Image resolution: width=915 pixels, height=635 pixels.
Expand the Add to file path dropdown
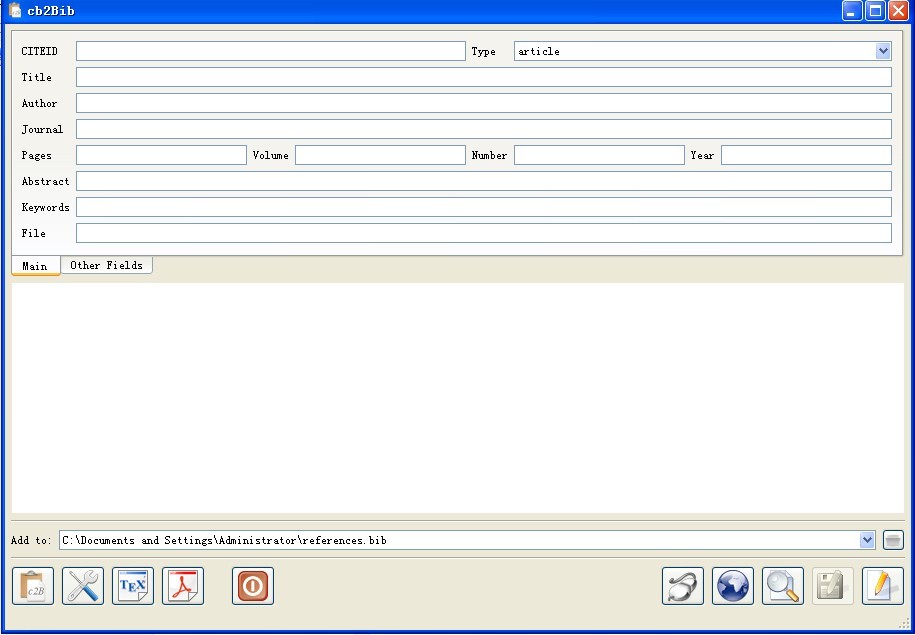tap(867, 540)
